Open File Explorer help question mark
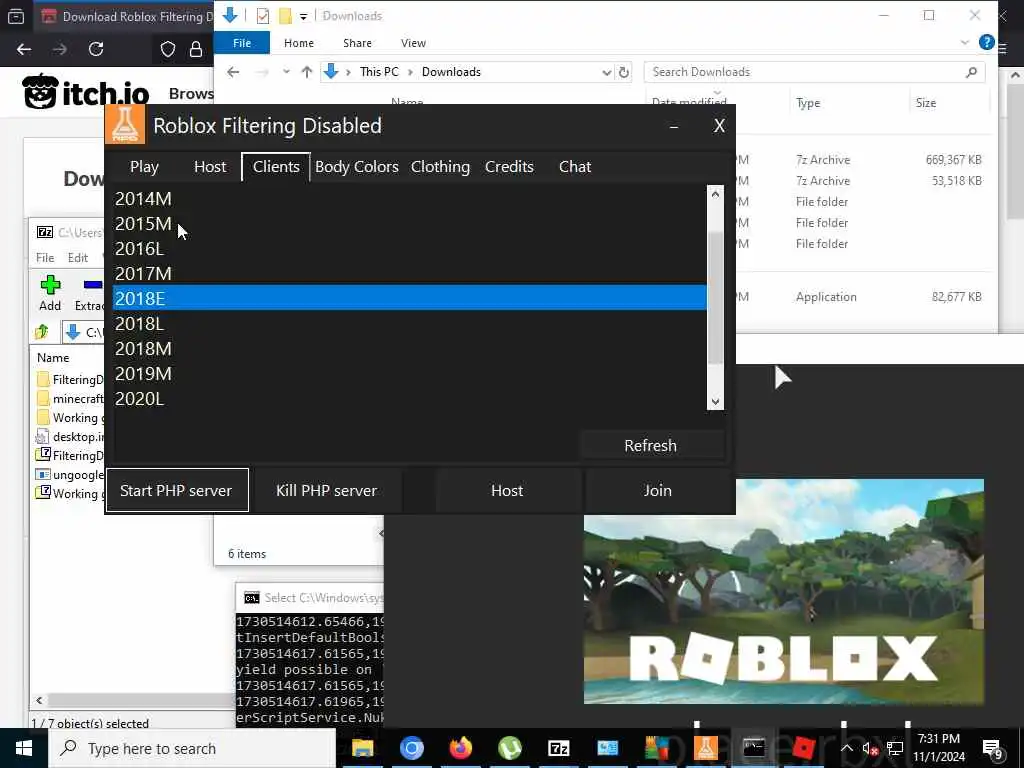Viewport: 1024px width, 768px height. point(986,42)
